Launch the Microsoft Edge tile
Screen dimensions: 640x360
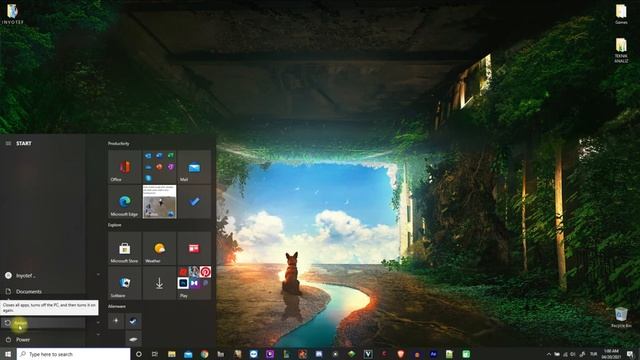point(124,202)
